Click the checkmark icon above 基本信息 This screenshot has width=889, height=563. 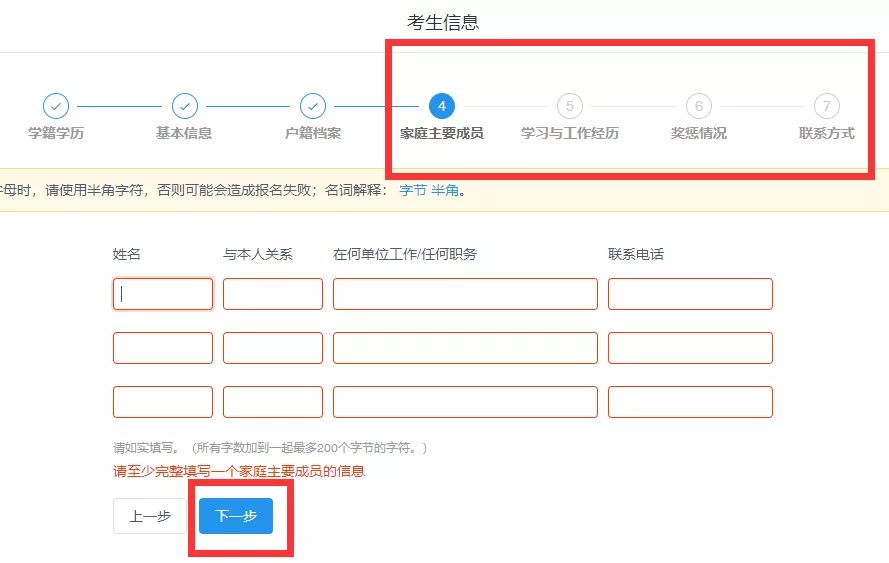click(x=184, y=106)
